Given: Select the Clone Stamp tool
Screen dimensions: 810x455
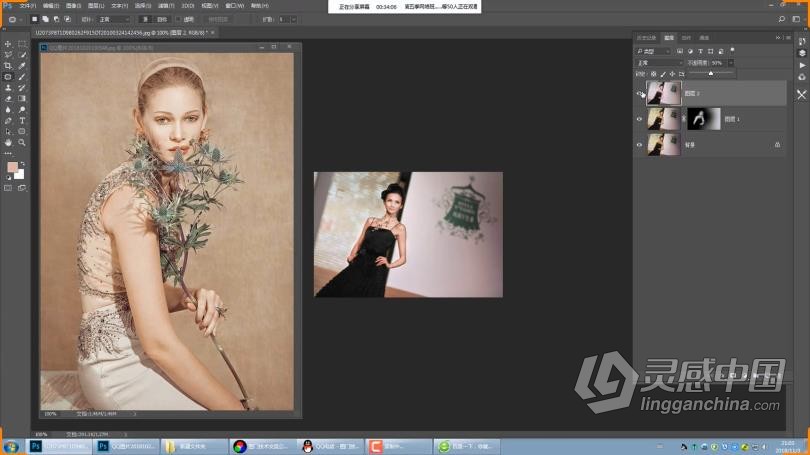Looking at the screenshot, I should (8, 87).
